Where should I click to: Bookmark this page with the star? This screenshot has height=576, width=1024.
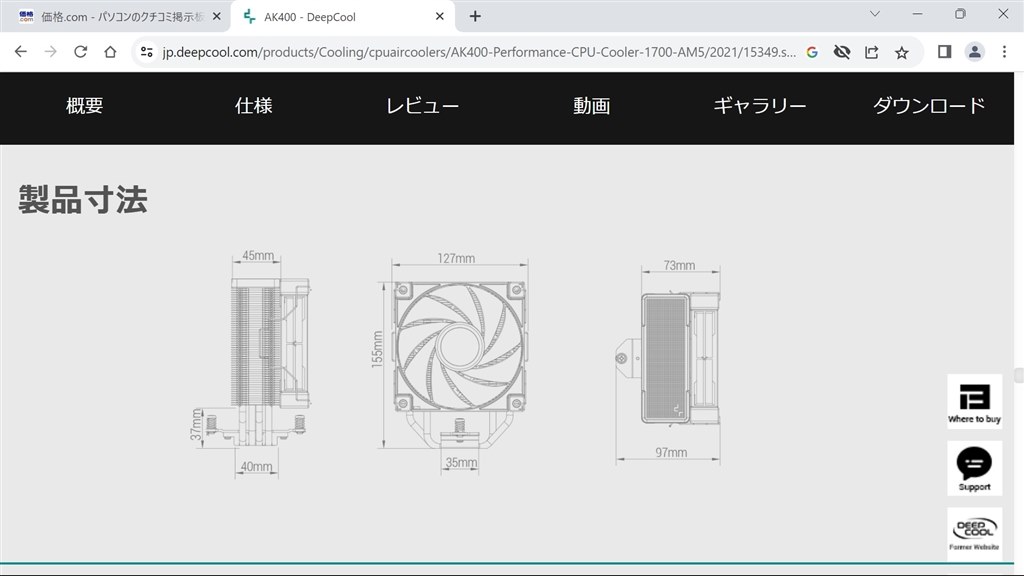901,52
